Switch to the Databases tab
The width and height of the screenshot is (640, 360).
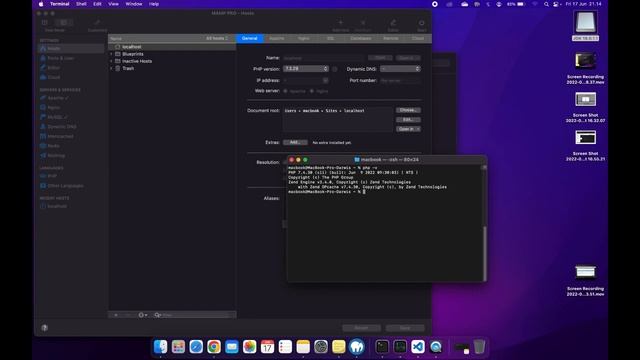pyautogui.click(x=361, y=38)
